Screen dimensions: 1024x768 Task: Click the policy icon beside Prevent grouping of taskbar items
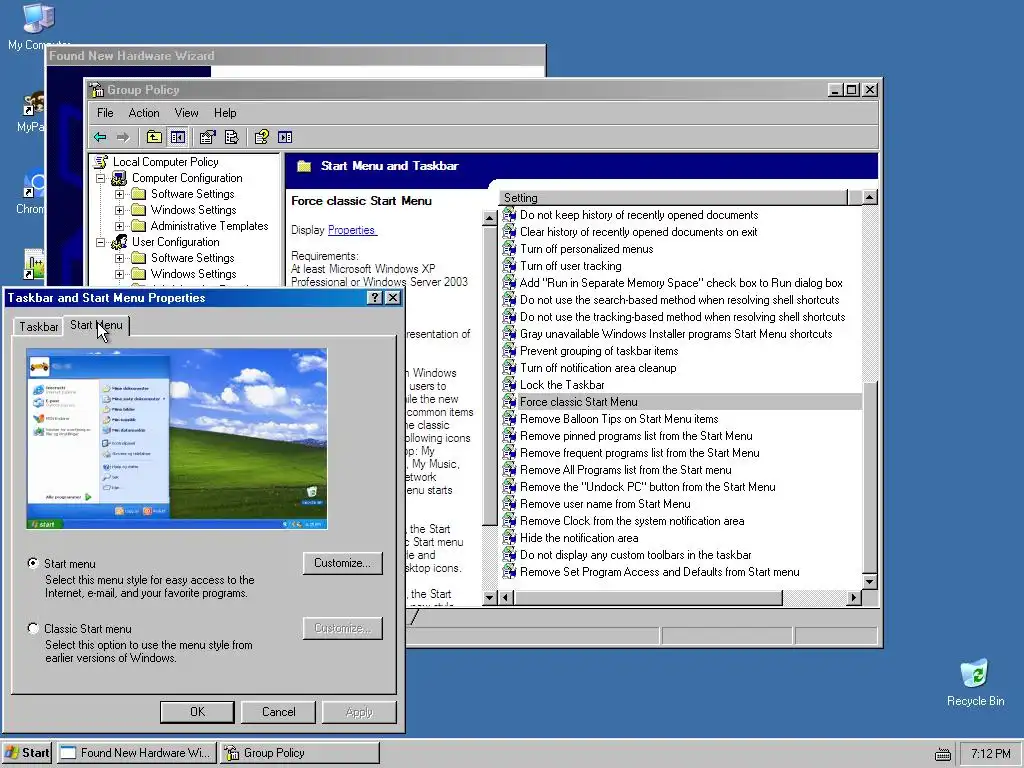[509, 351]
